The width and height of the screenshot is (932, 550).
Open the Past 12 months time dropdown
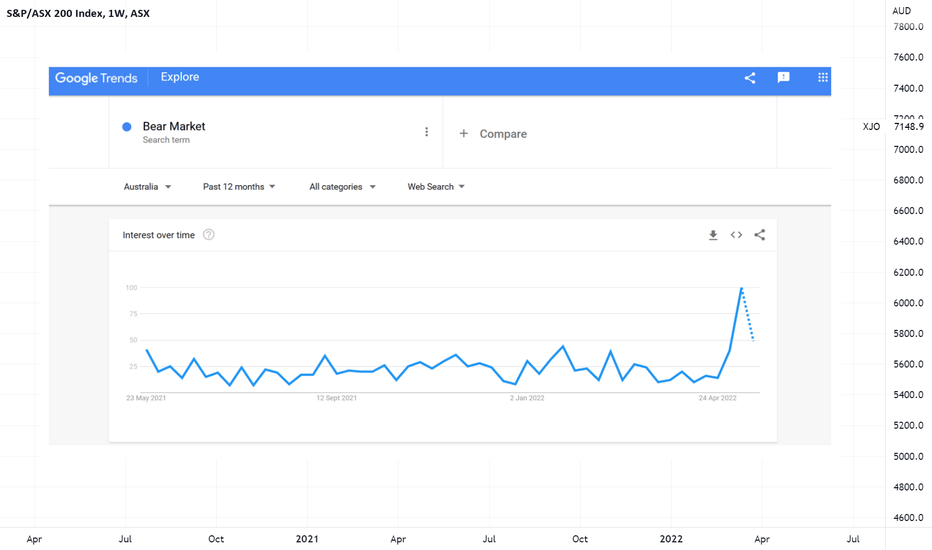[x=239, y=187]
